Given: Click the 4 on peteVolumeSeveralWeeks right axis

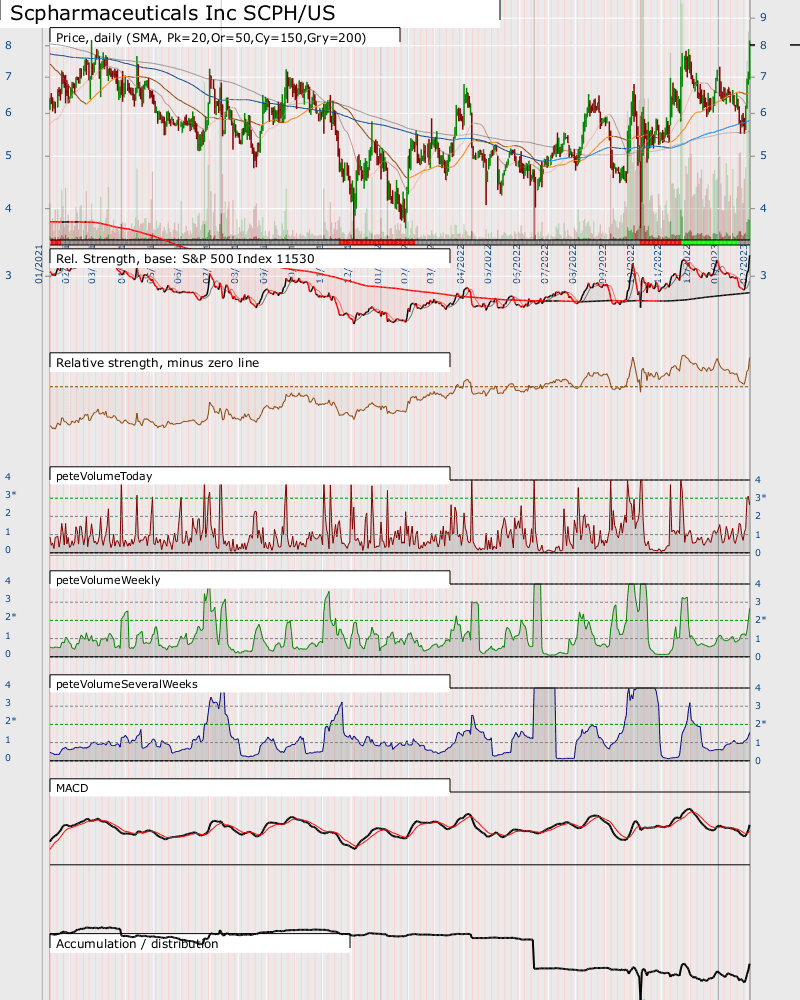Looking at the screenshot, I should click(758, 688).
